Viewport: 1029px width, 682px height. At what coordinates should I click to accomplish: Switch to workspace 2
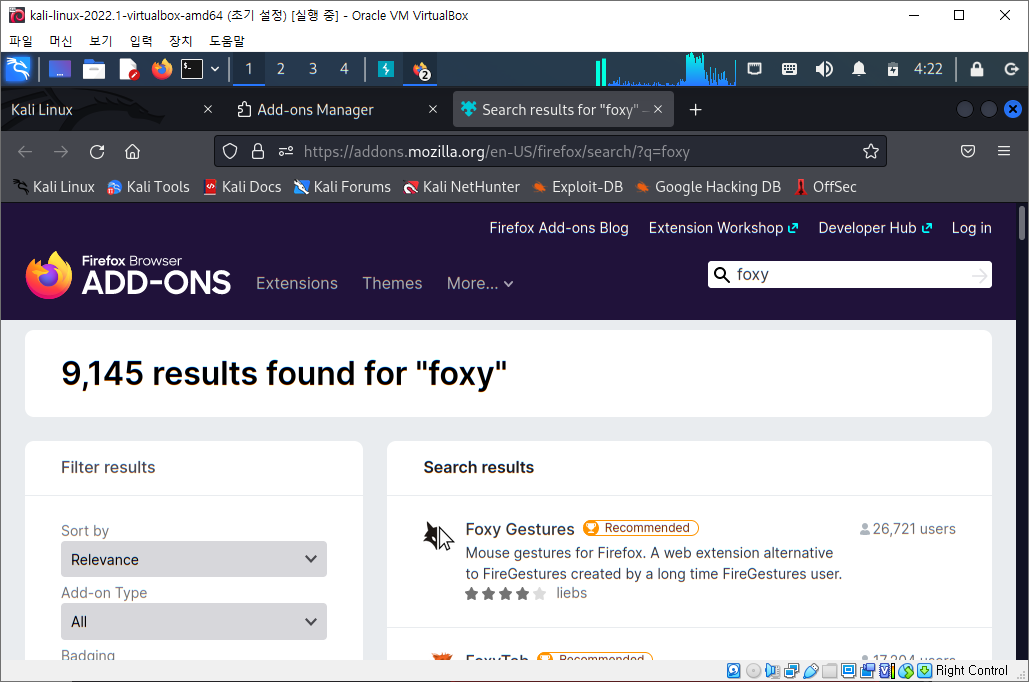click(281, 69)
